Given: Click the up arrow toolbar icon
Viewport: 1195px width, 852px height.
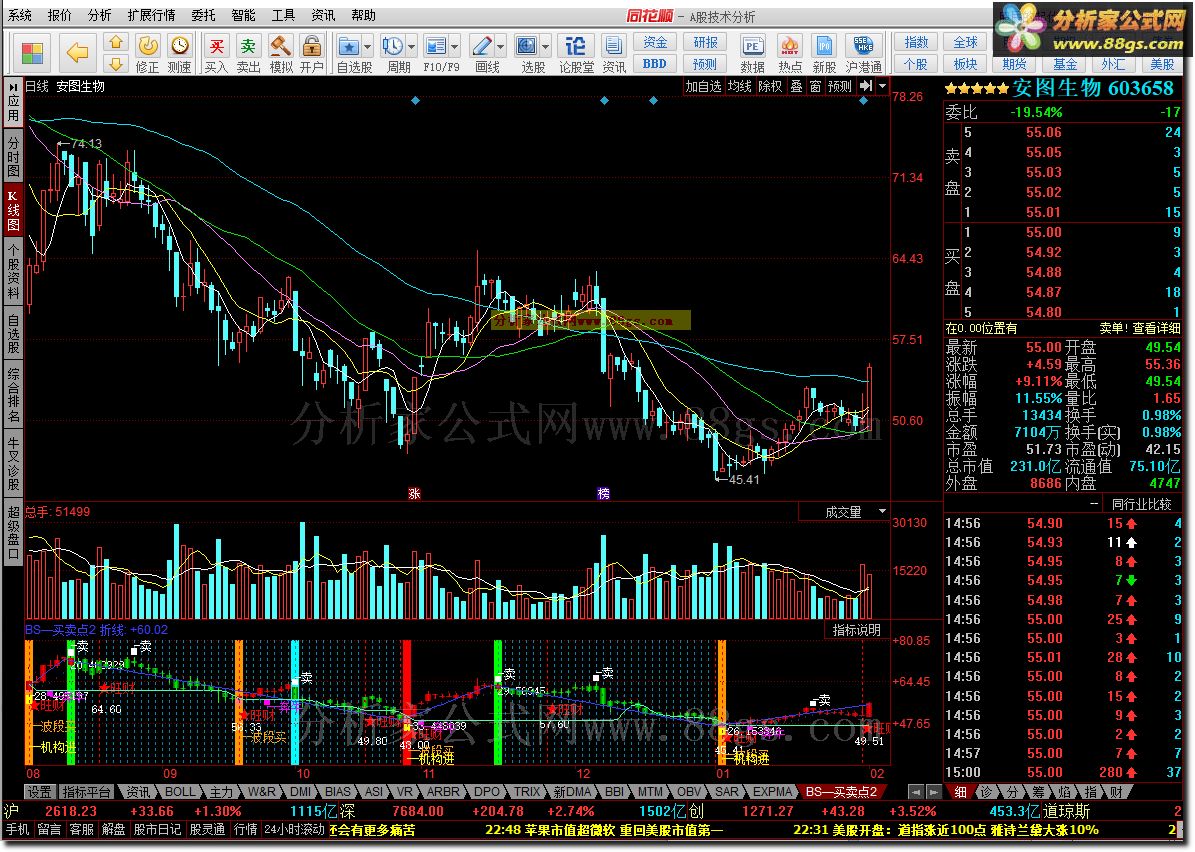Looking at the screenshot, I should (x=116, y=43).
